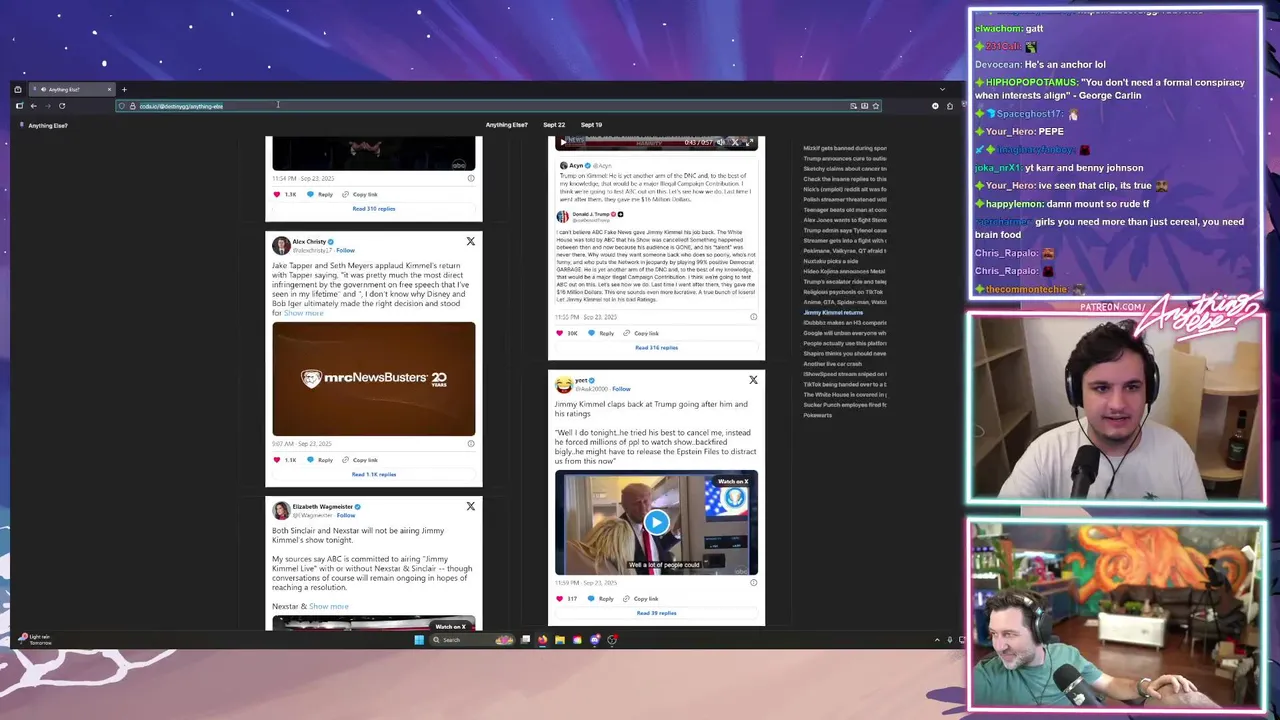
Task: Jump to Another live car crash outline item
Action: 833,364
